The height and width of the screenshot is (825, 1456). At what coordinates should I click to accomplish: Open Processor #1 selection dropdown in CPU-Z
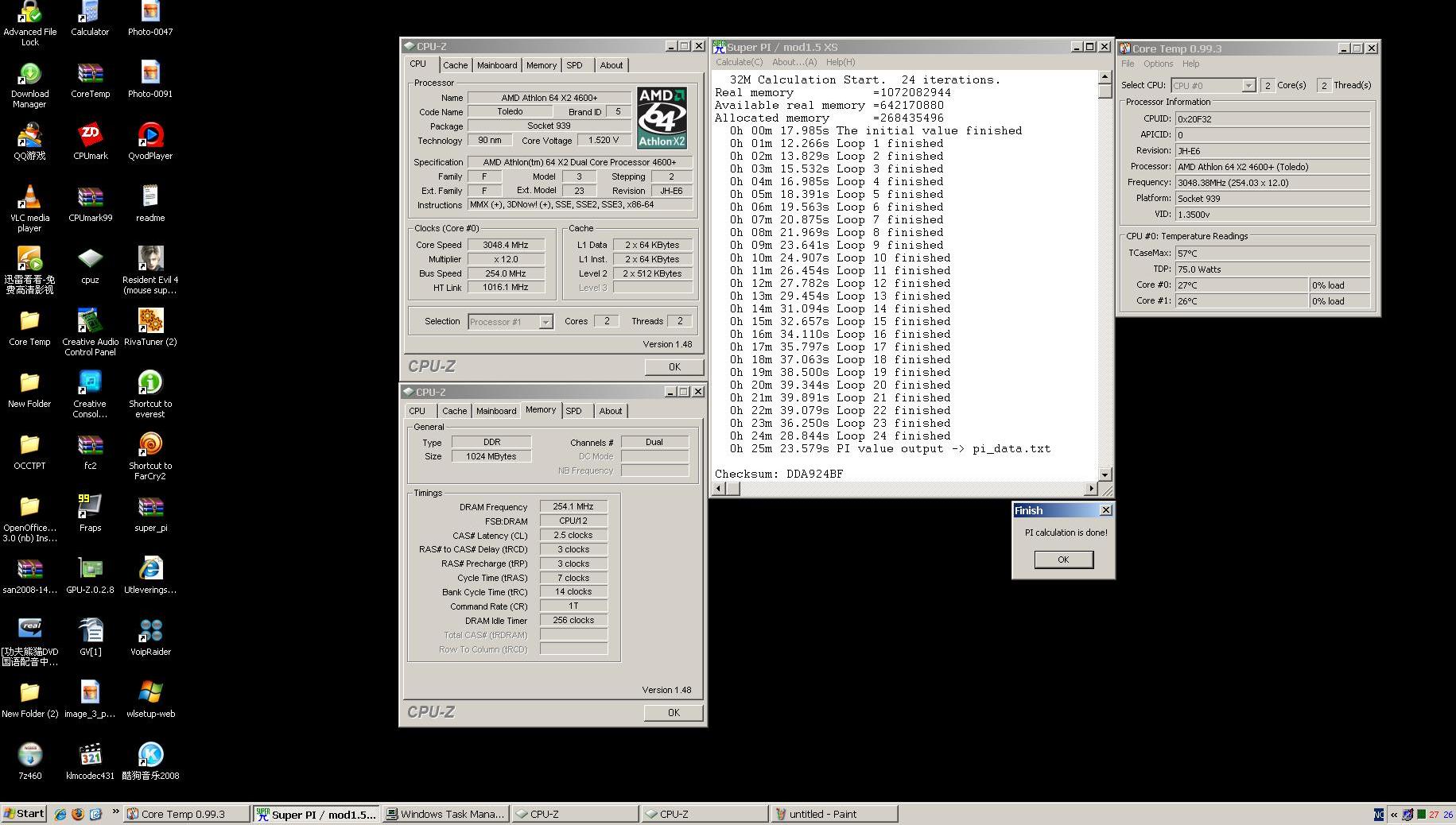[x=546, y=322]
